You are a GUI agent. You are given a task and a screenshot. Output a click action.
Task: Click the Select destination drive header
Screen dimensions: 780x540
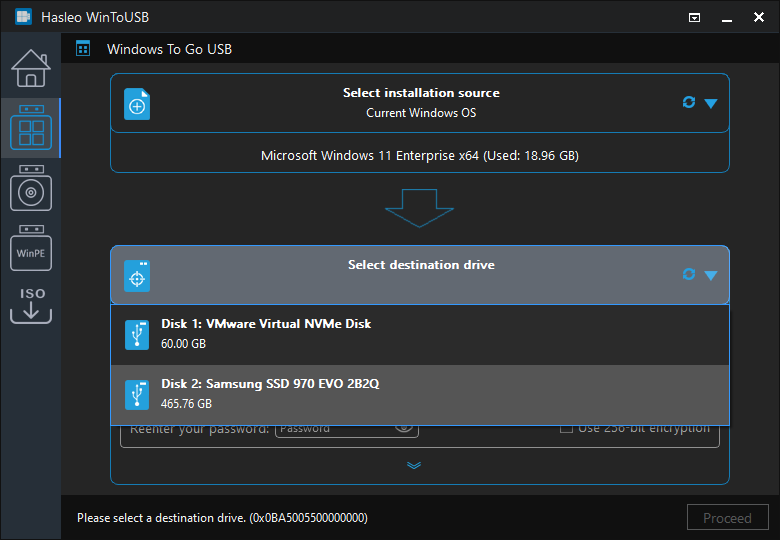coord(421,265)
